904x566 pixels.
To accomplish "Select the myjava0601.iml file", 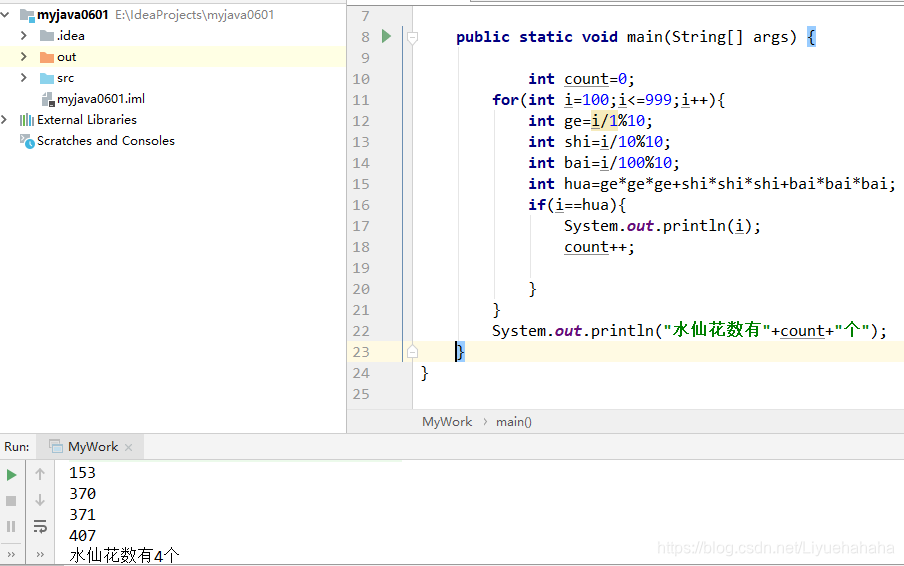I will [x=101, y=99].
